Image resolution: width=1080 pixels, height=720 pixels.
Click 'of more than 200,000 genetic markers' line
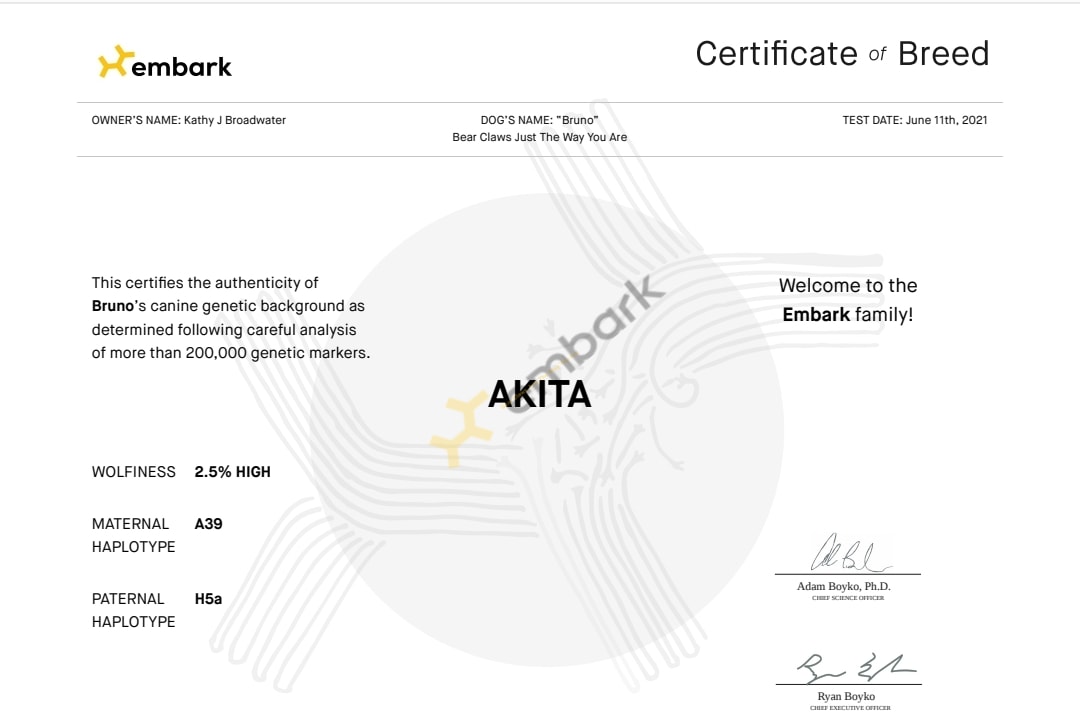point(231,353)
